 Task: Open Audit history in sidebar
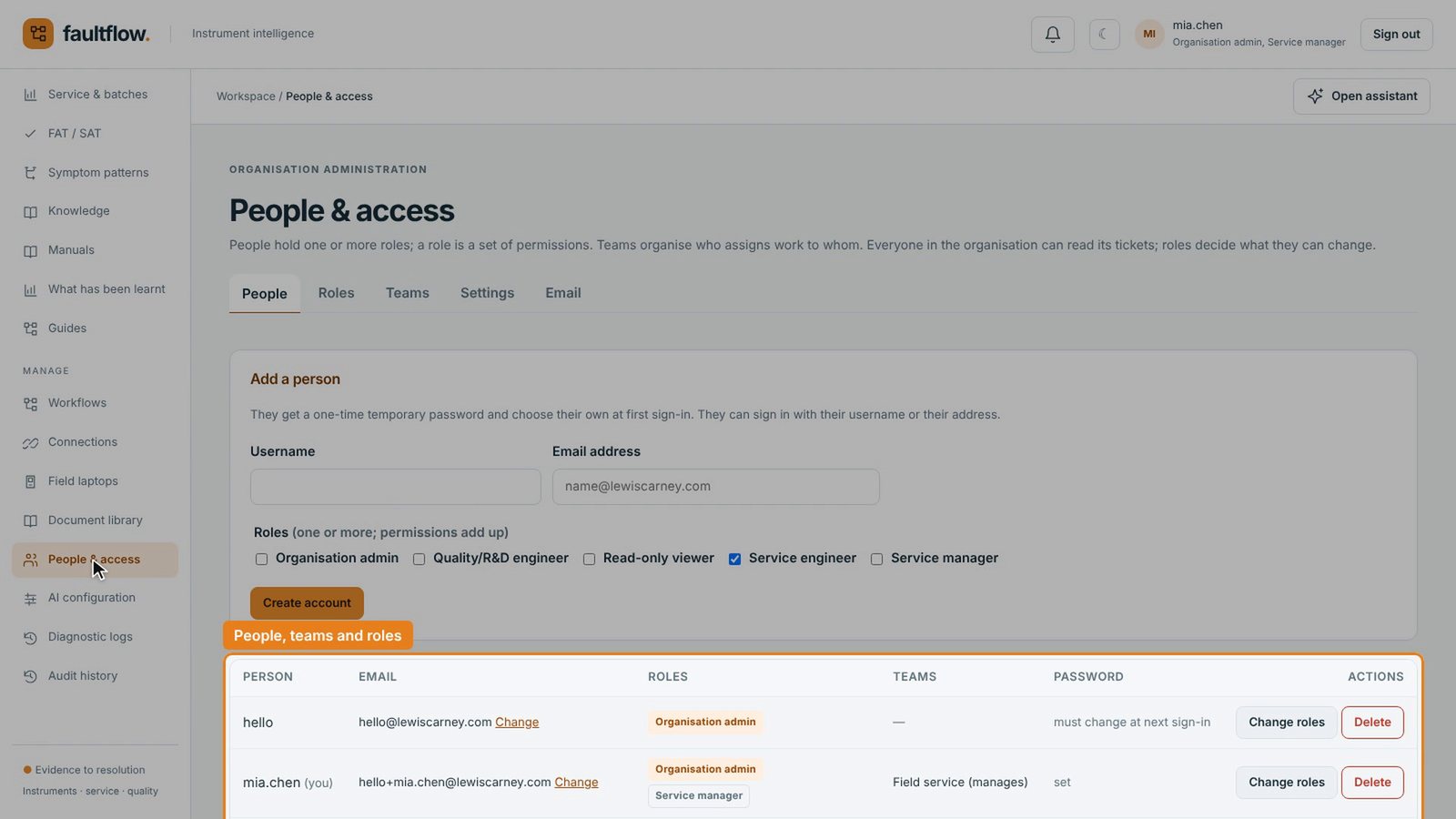[x=95, y=676]
